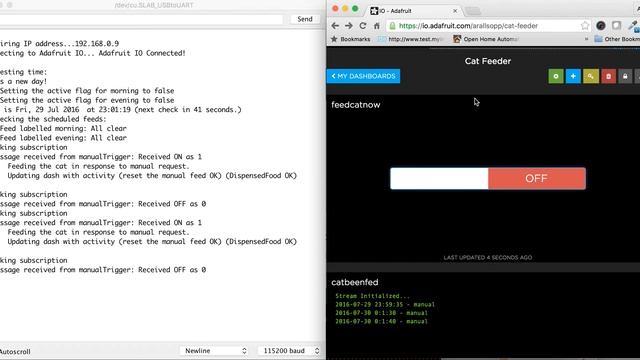Click the white ON side of the feedcatnow switch
This screenshot has width=640, height=360.
(439, 178)
